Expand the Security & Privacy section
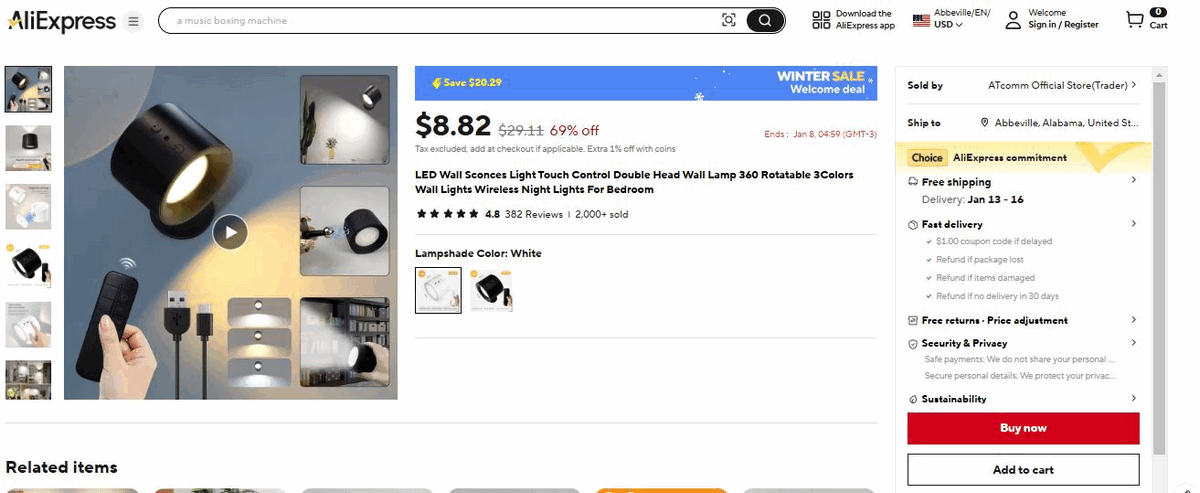The height and width of the screenshot is (493, 1200). pos(1133,343)
